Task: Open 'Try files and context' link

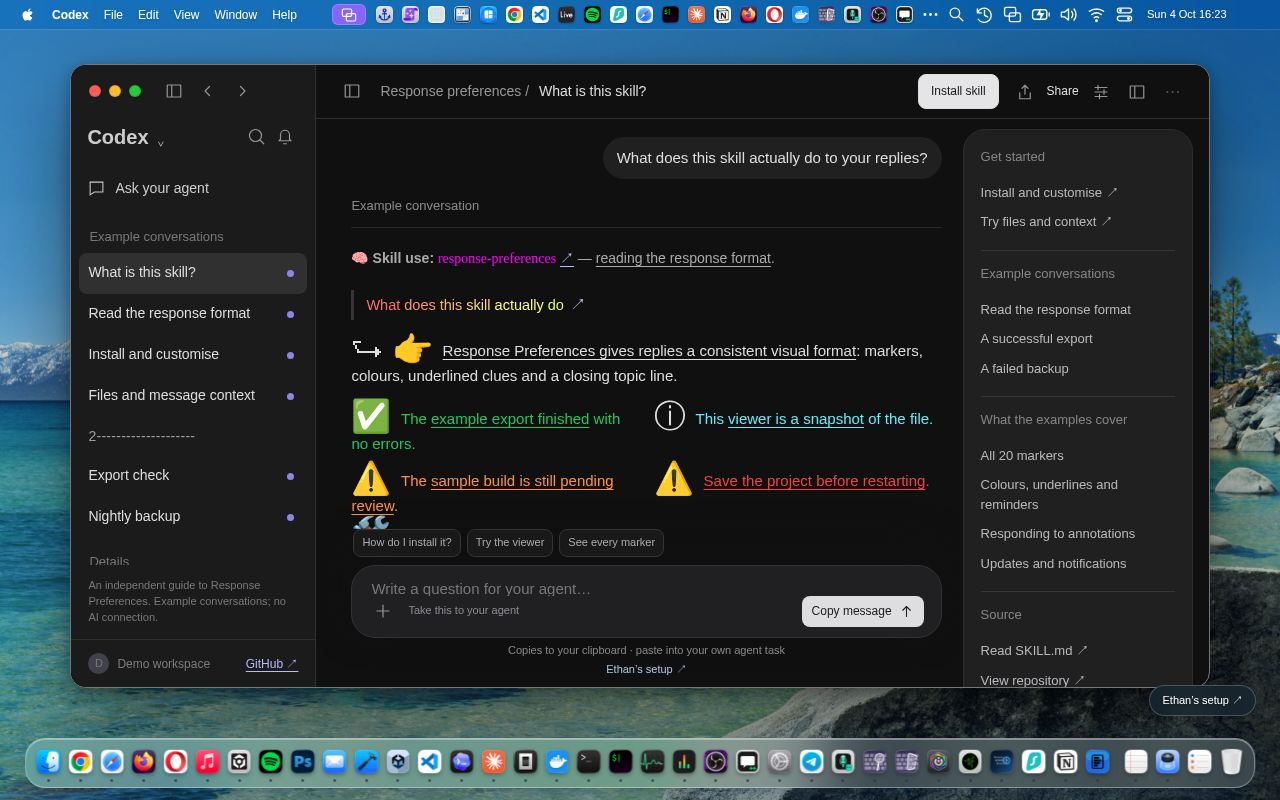Action: tap(1046, 221)
